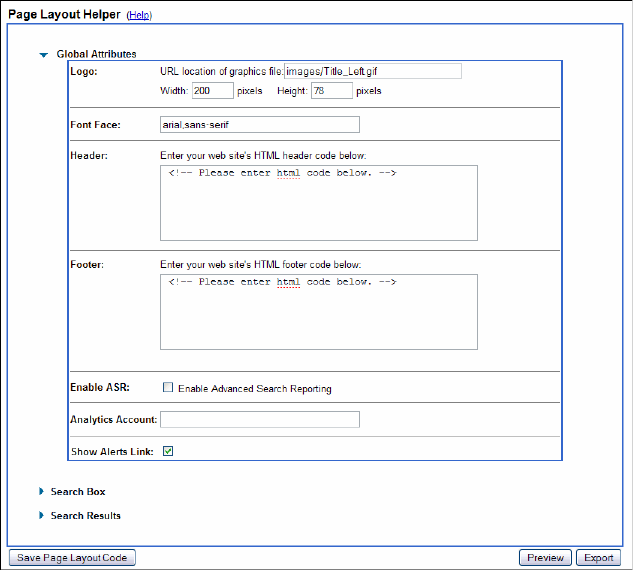Image resolution: width=633 pixels, height=570 pixels.
Task: Click the Enable Advanced Search Reporting label
Action: pos(254,388)
